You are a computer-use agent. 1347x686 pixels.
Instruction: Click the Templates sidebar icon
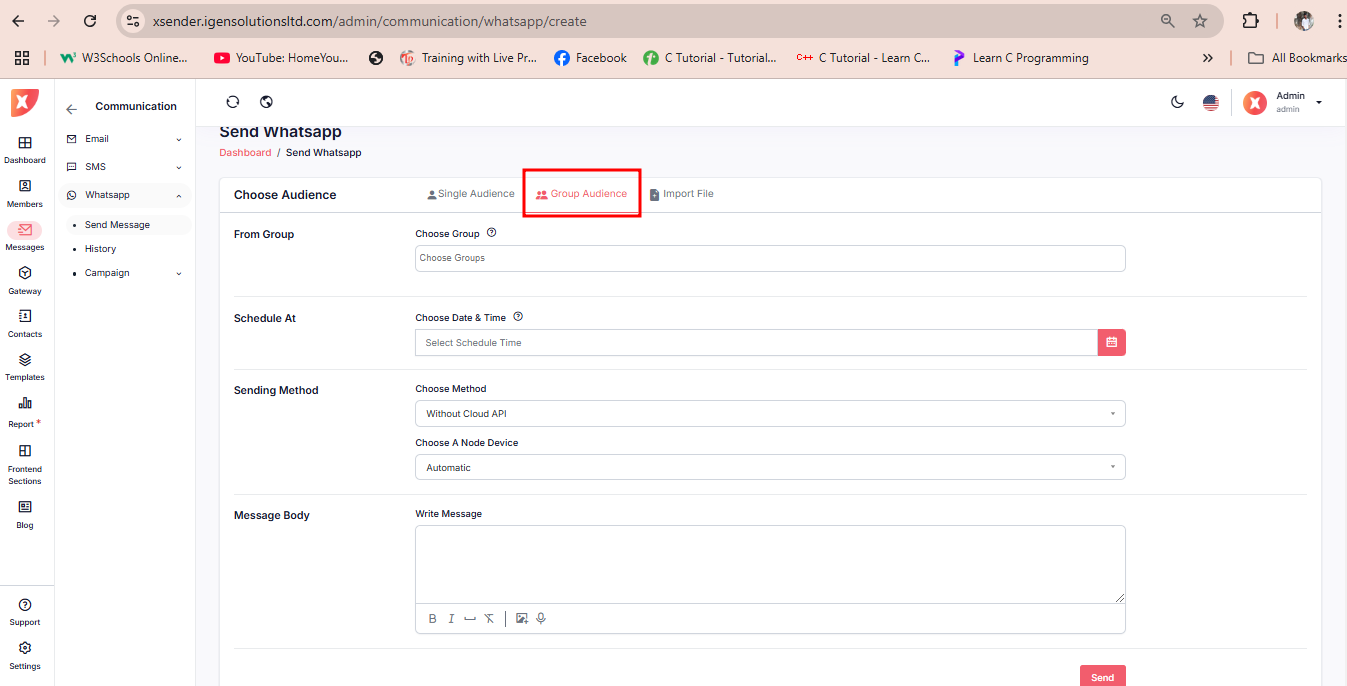pos(25,365)
